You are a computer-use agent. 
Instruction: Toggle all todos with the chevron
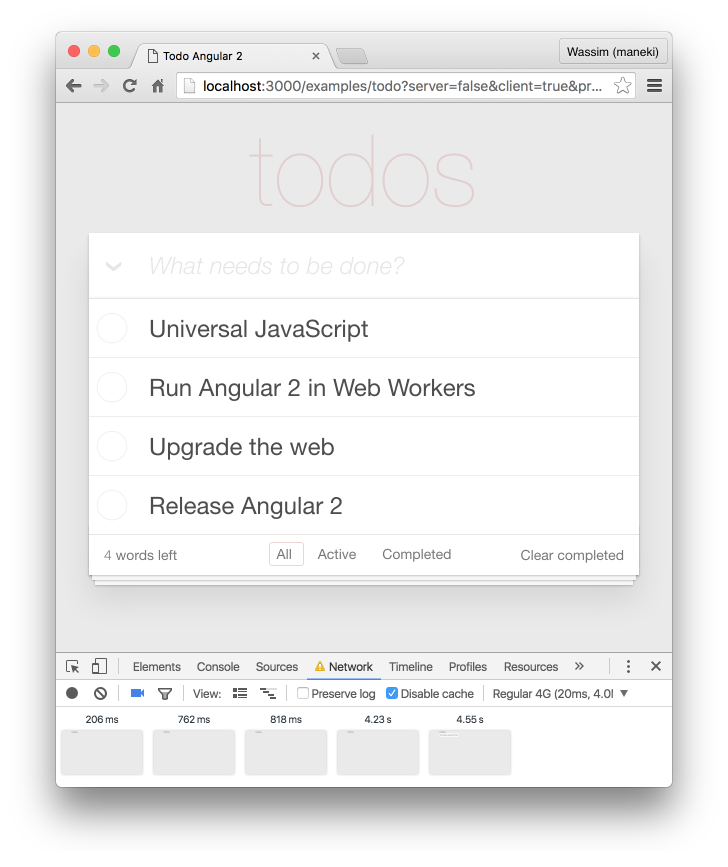click(113, 267)
